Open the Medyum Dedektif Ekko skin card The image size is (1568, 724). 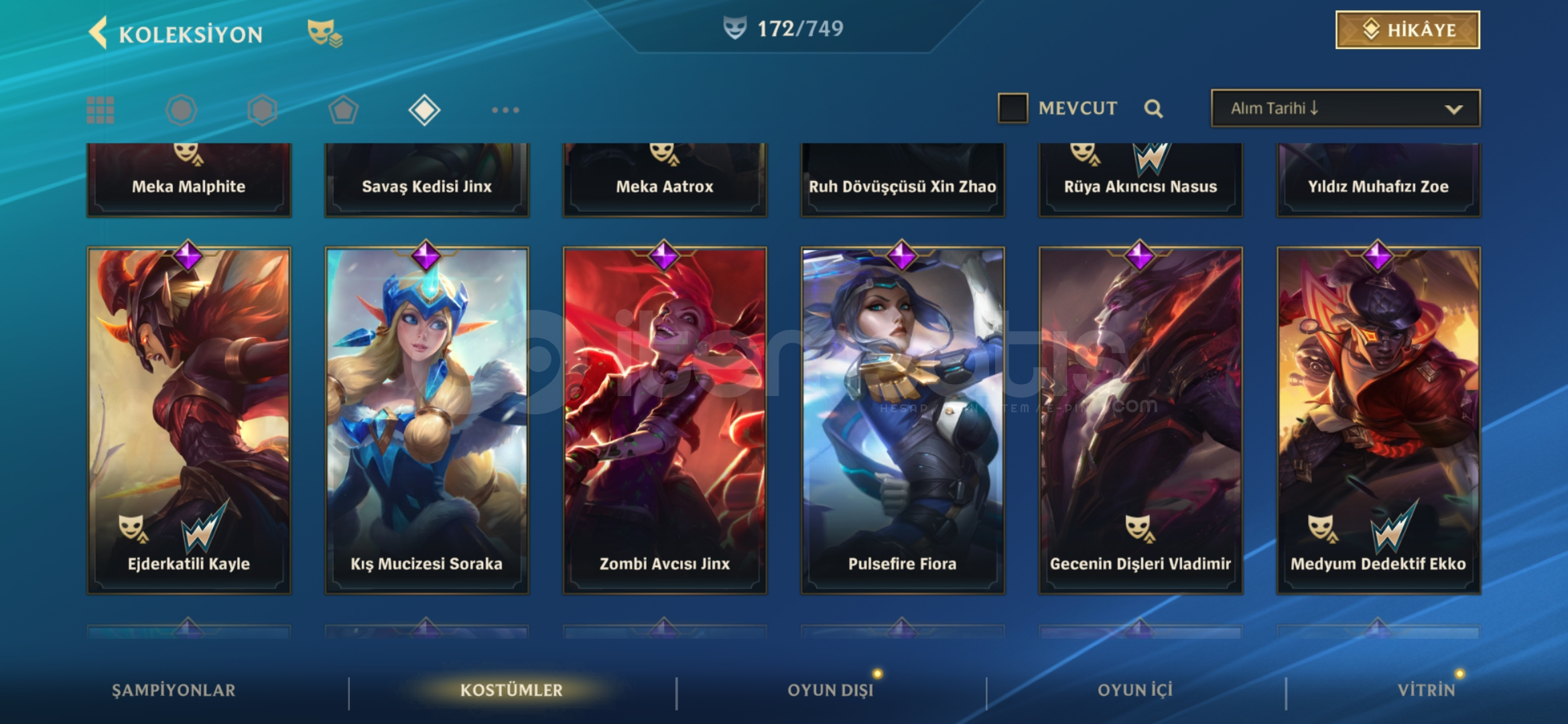pos(1378,420)
